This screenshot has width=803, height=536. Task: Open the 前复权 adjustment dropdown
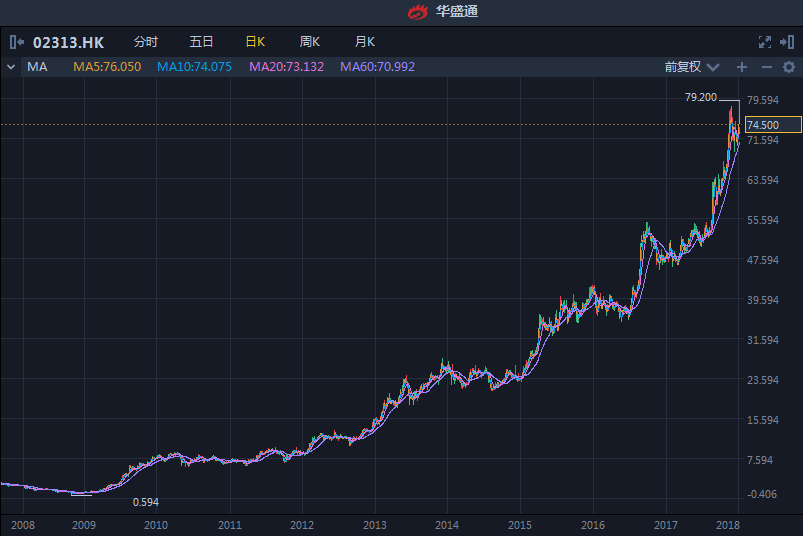(x=692, y=67)
